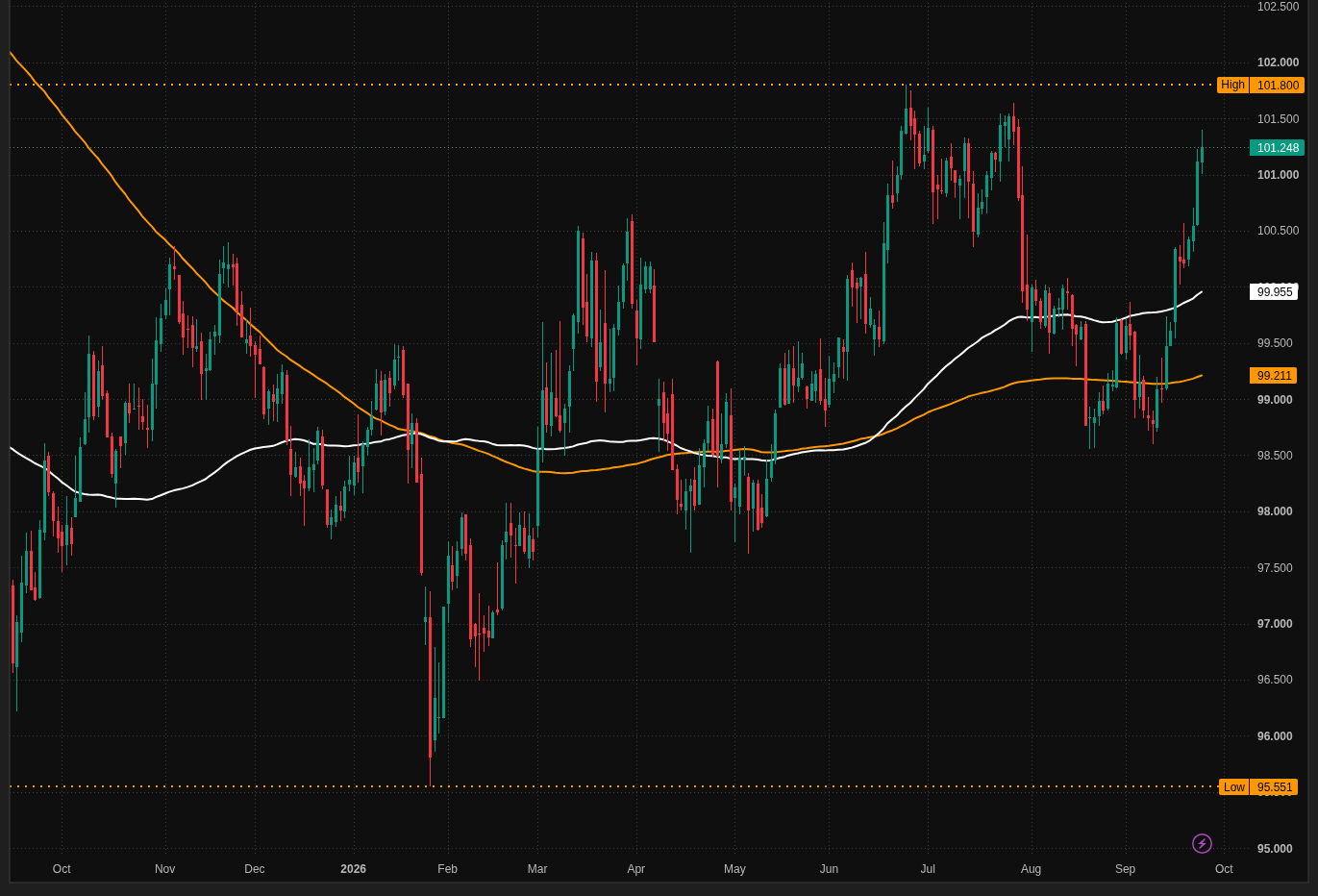Click the 96.000 price axis label
Screen dimensions: 1318x896
coord(1275,736)
